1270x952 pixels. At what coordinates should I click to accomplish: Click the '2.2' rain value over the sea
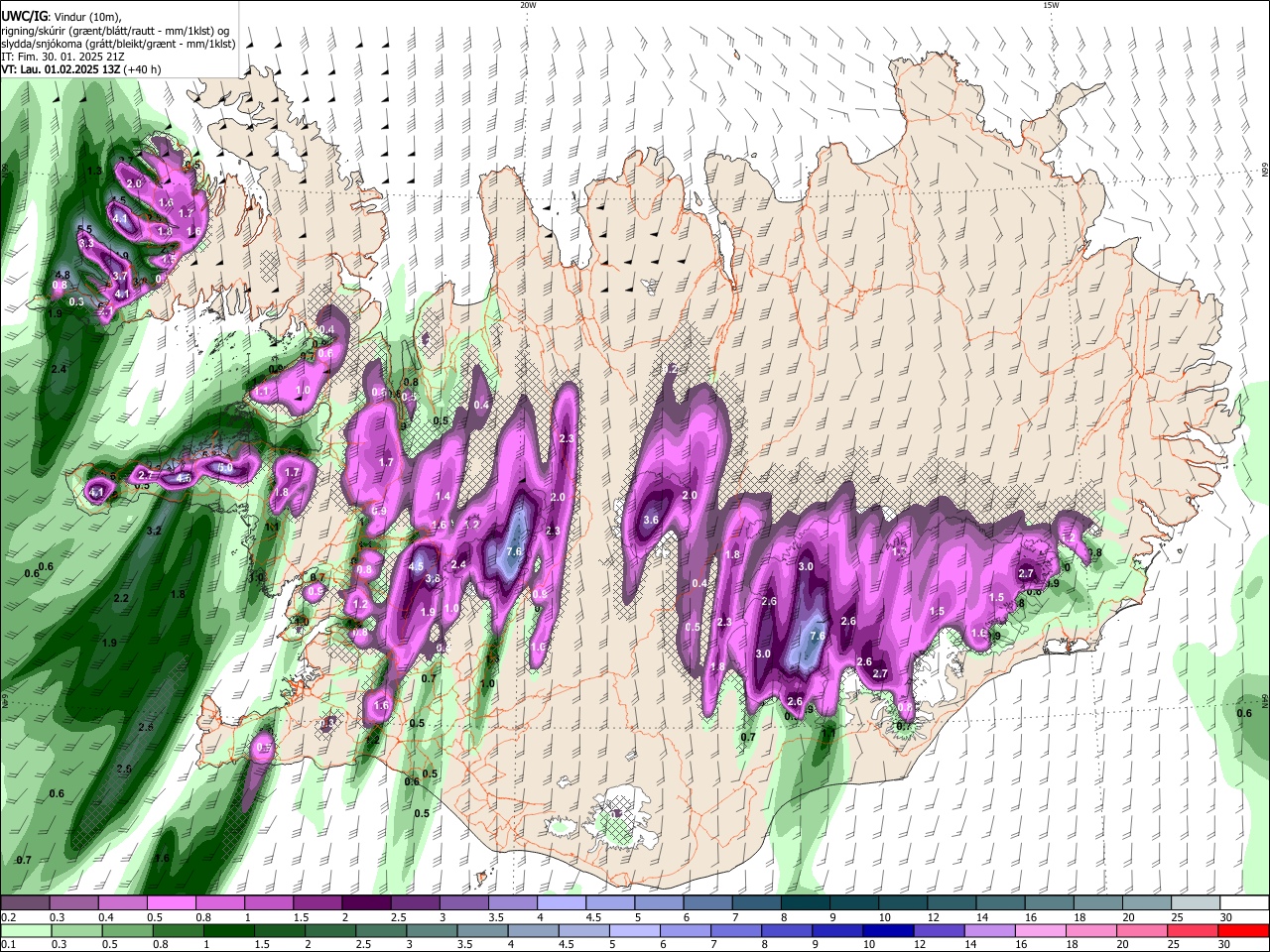(121, 598)
